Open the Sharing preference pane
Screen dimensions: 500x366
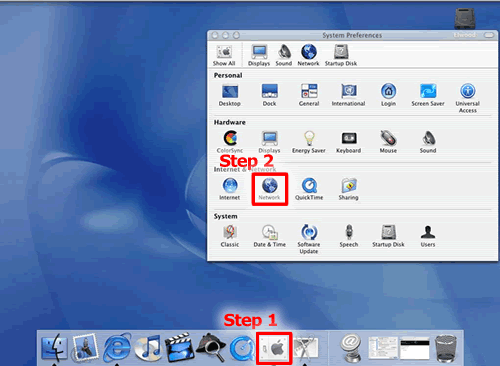point(348,189)
